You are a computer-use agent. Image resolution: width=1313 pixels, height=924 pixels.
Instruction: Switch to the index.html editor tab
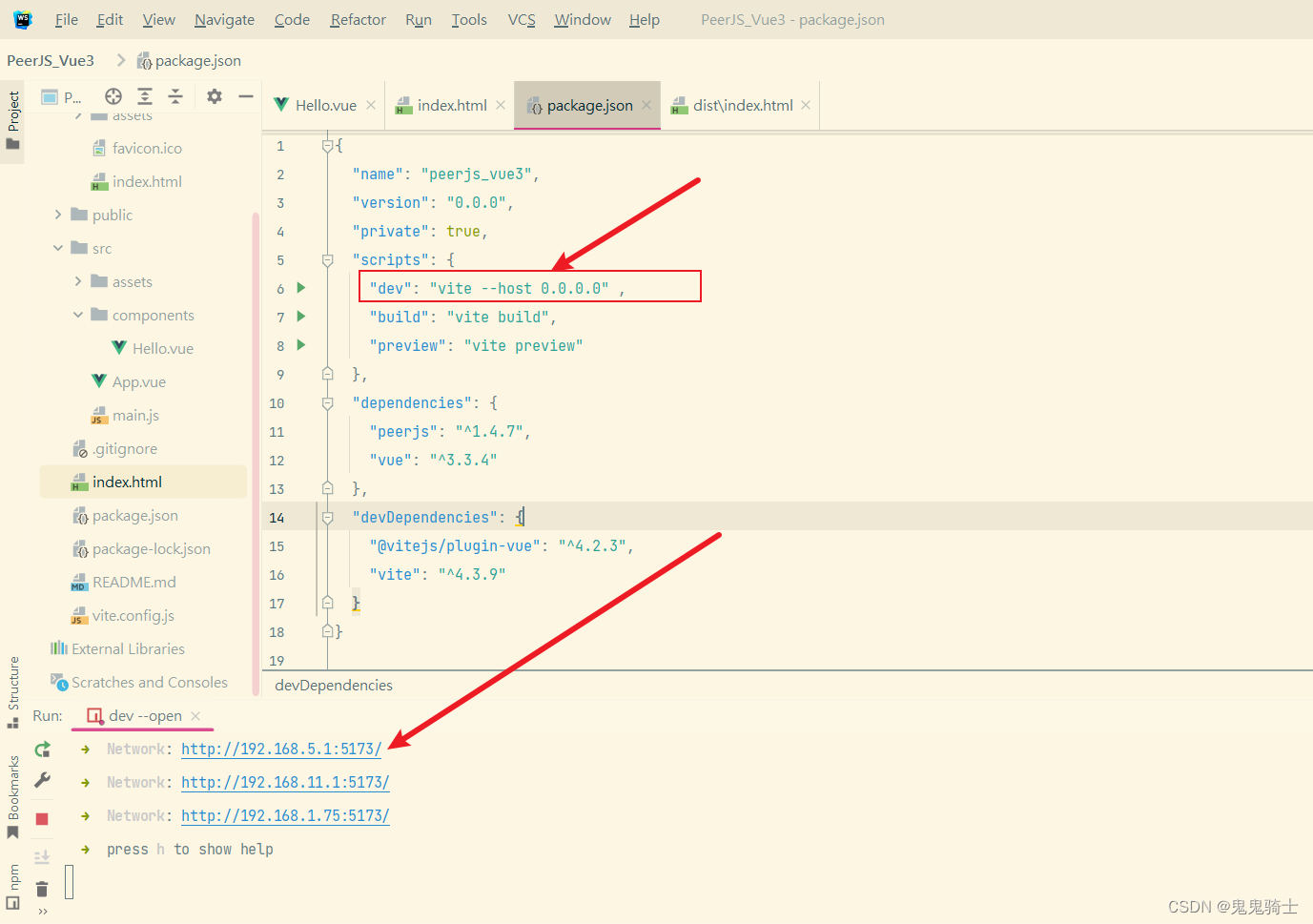click(452, 105)
